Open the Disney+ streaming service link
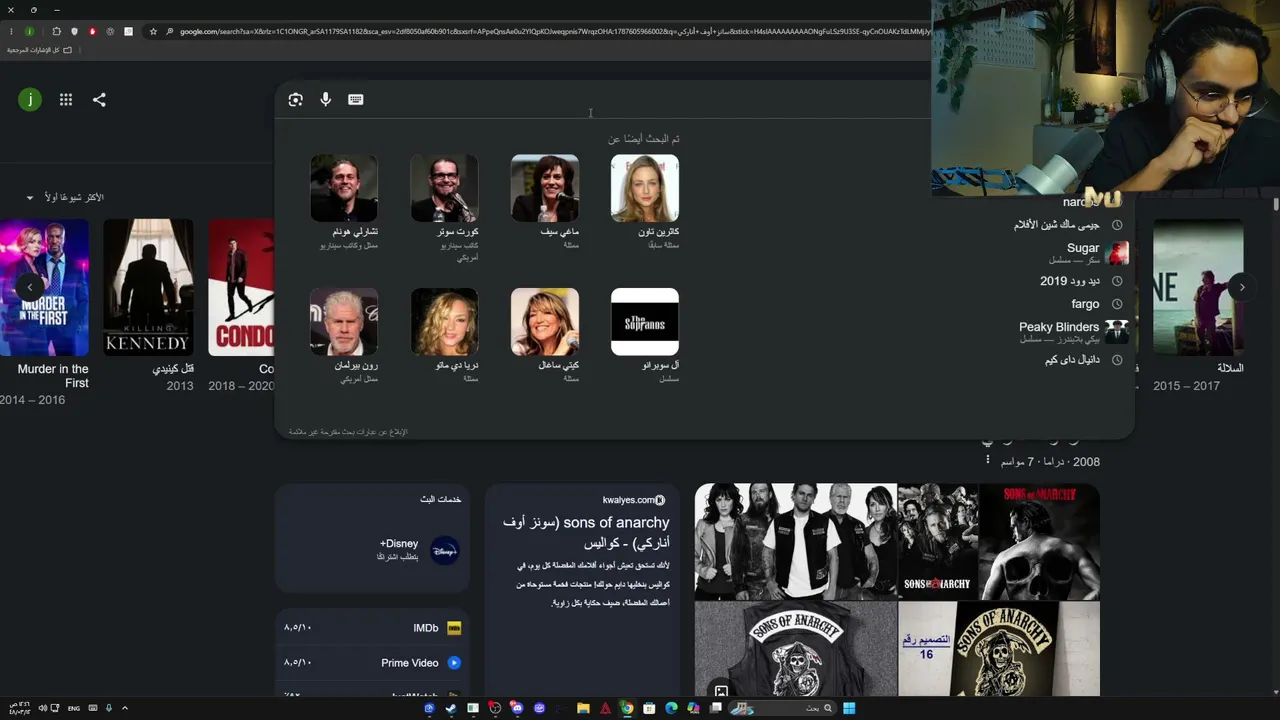This screenshot has height=720, width=1280. (x=372, y=550)
